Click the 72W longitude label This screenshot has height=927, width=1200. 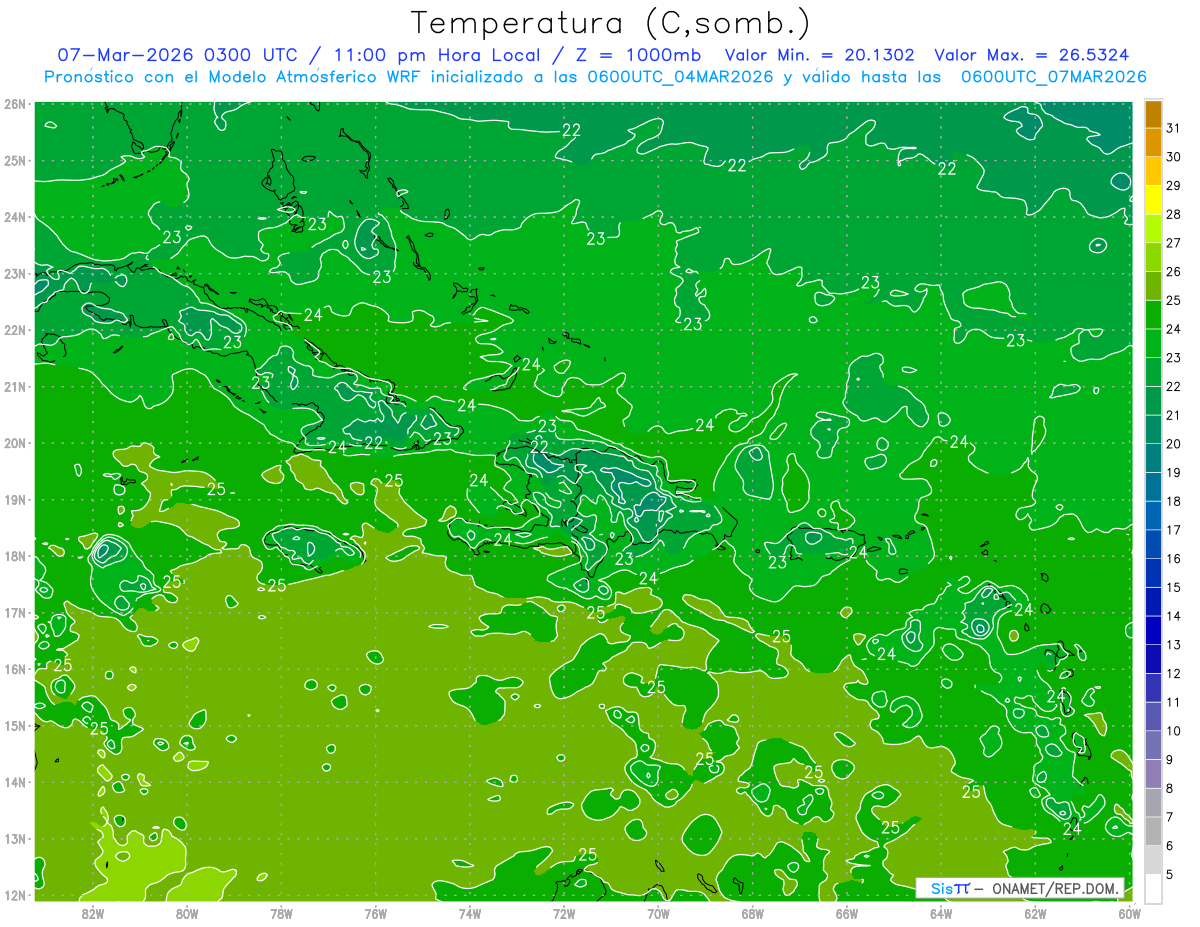click(x=564, y=913)
